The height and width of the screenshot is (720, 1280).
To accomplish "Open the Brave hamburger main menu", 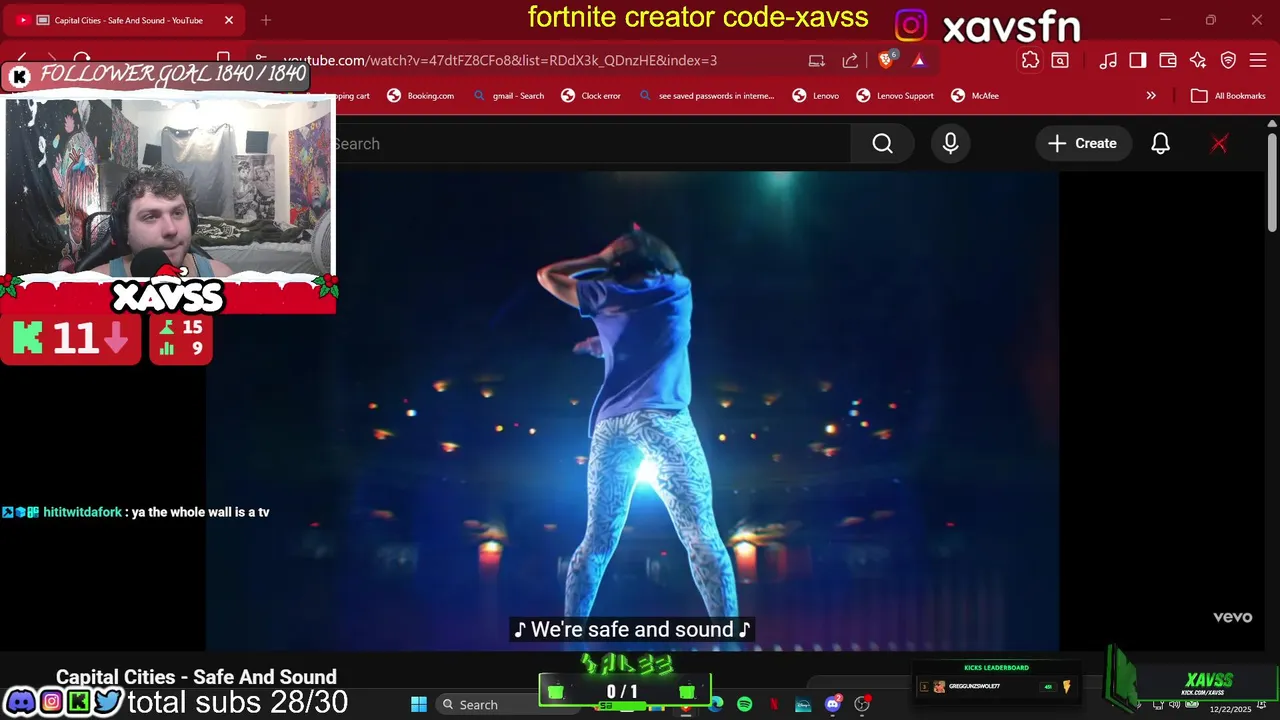I will [x=1258, y=61].
